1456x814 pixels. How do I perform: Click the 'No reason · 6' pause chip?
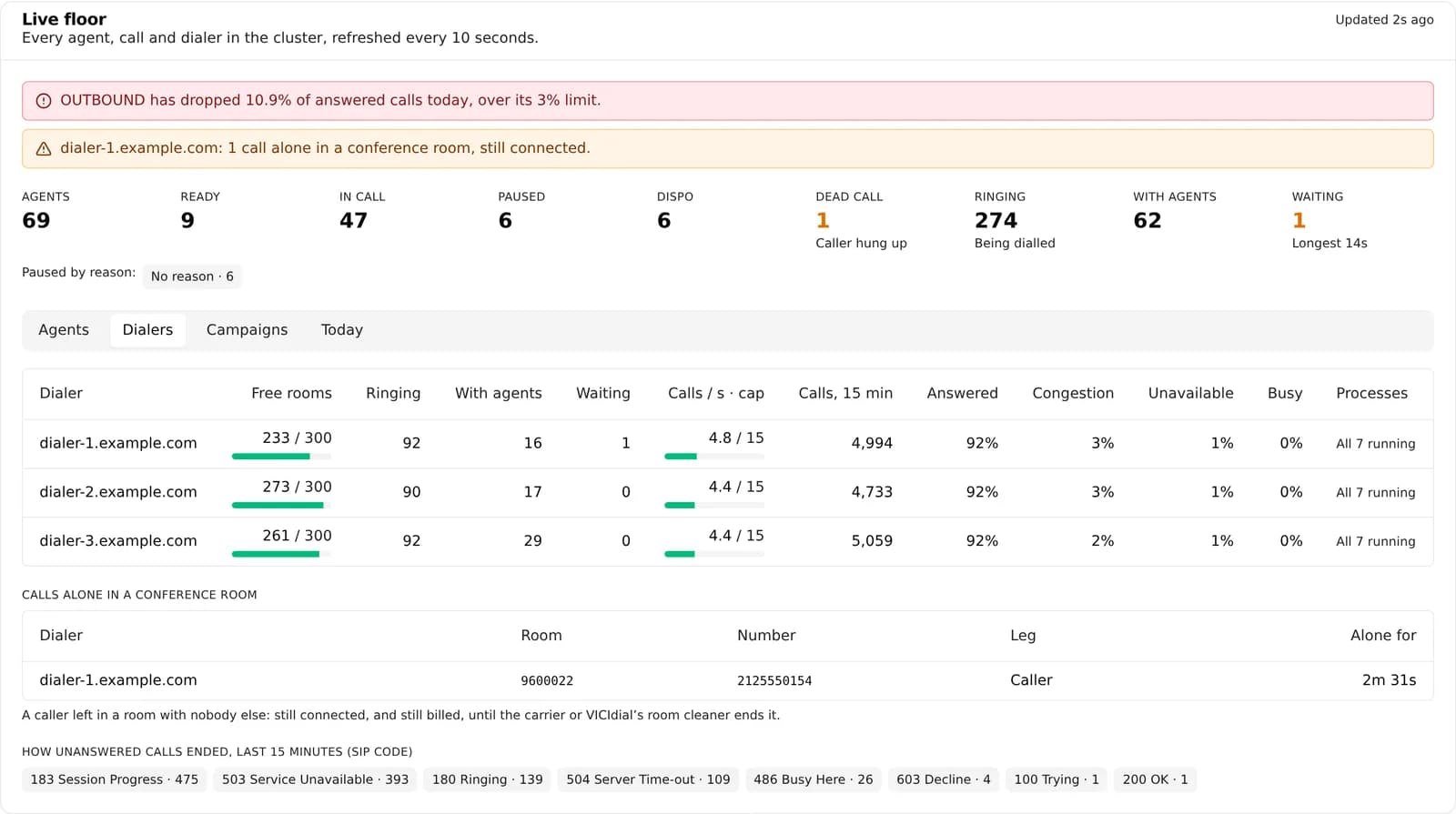tap(192, 276)
